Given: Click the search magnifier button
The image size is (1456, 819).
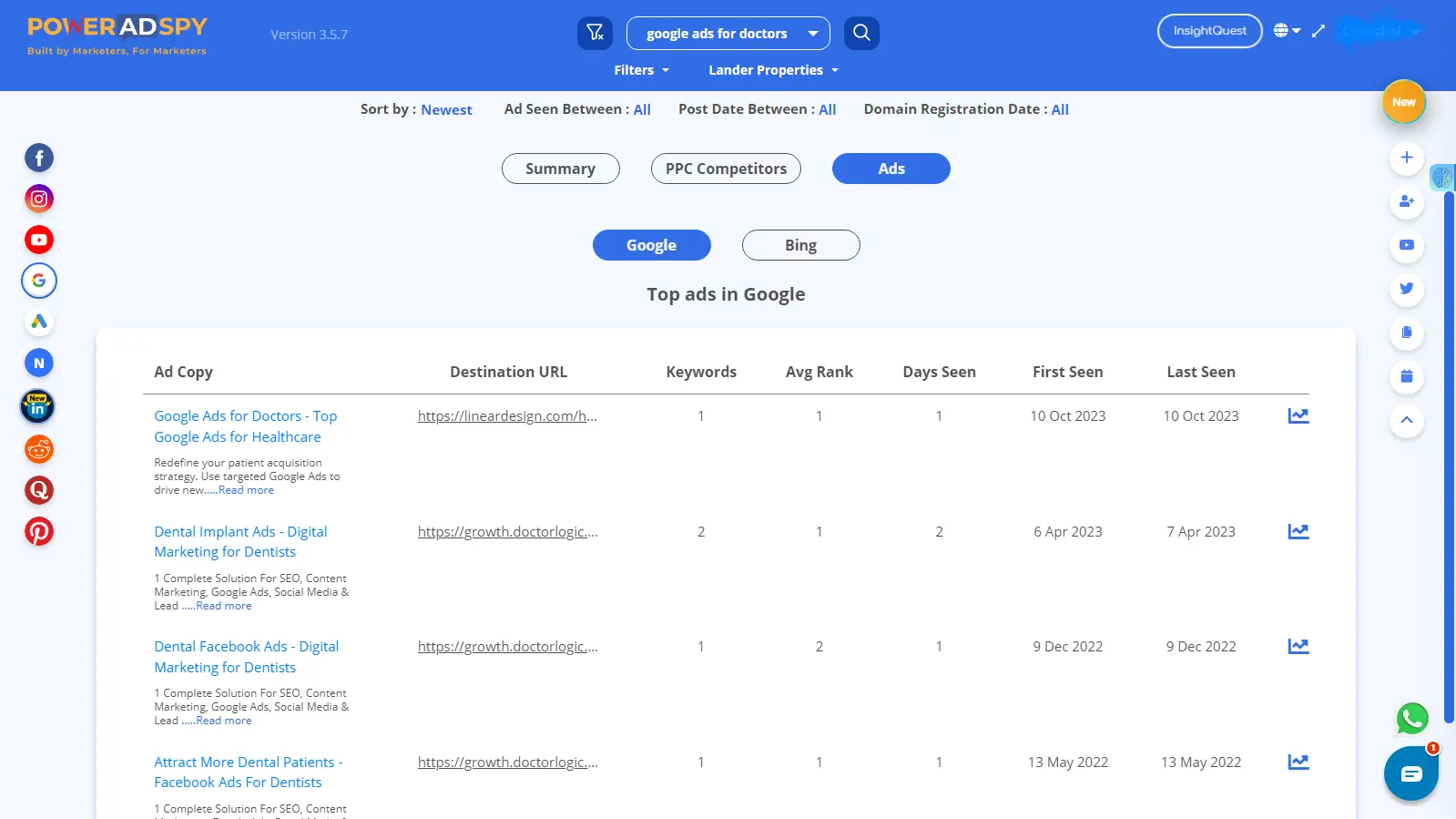Looking at the screenshot, I should pos(861,34).
